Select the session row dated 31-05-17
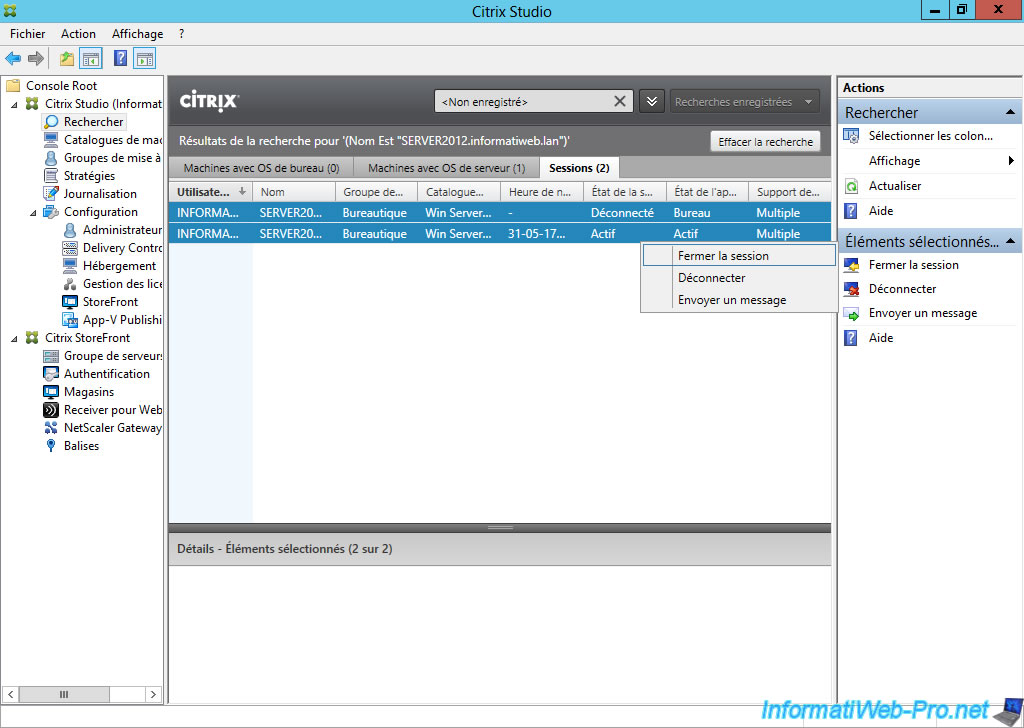 coord(500,234)
